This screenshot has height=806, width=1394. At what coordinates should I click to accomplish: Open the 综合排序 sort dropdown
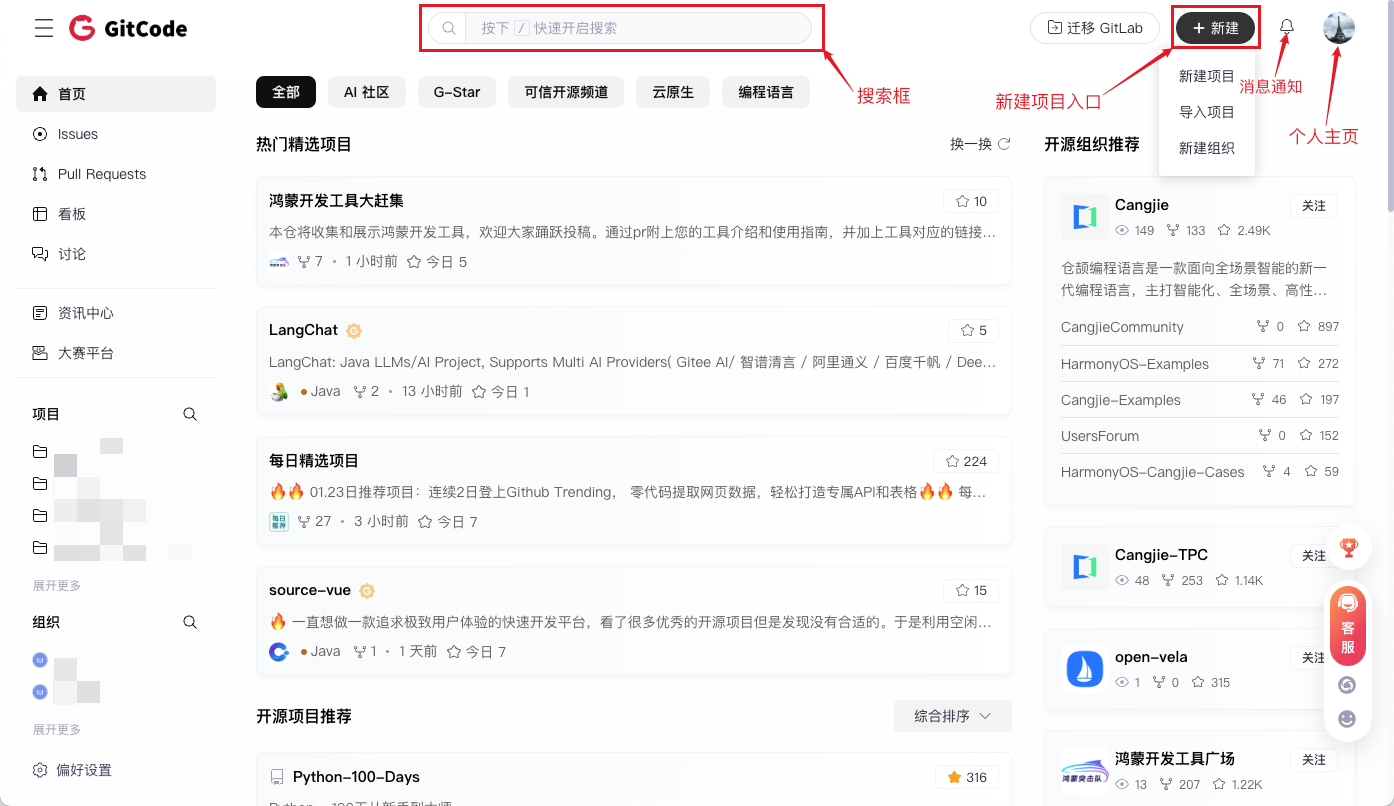[952, 716]
